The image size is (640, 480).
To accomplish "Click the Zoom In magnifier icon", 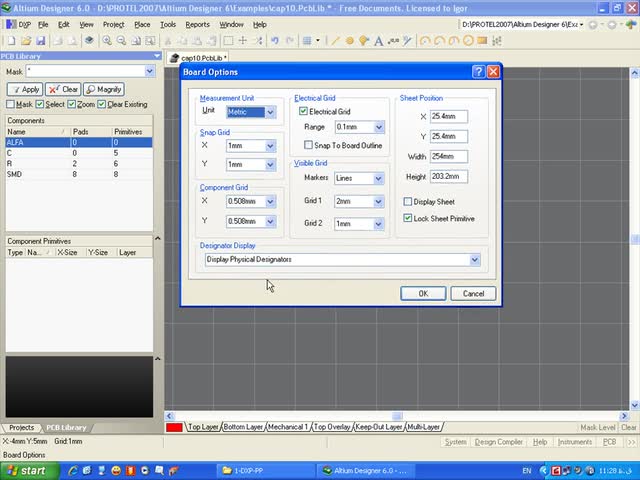I will pos(107,41).
